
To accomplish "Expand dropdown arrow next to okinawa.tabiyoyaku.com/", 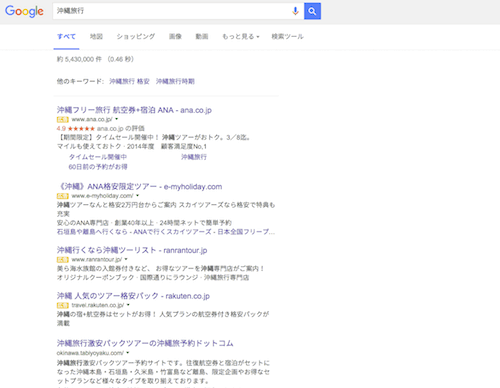I will [128, 352].
